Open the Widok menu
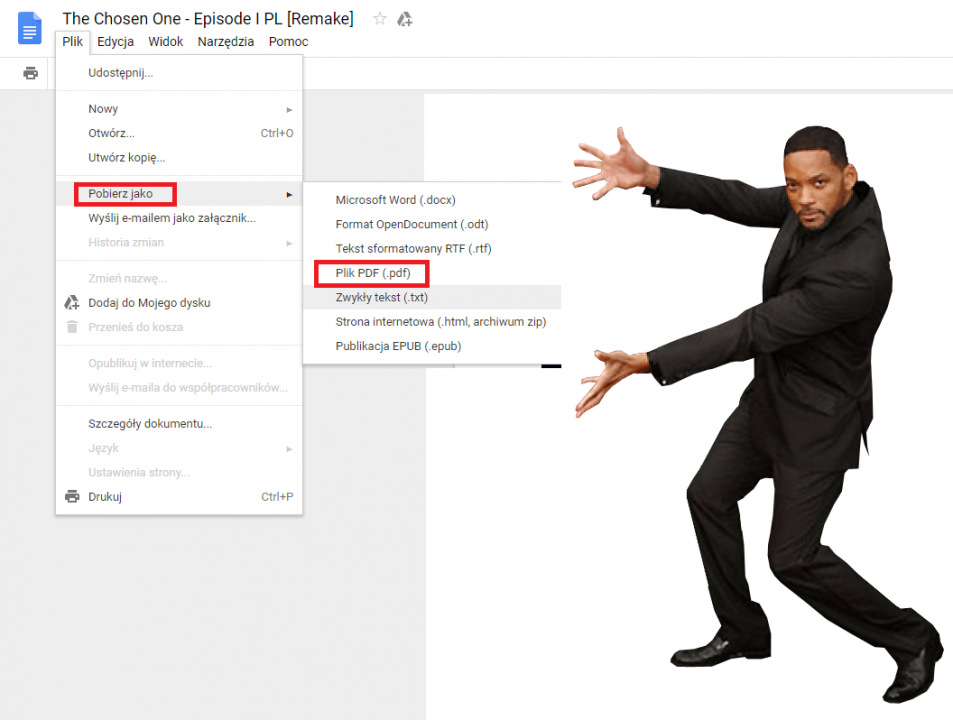The height and width of the screenshot is (720, 953). [166, 42]
